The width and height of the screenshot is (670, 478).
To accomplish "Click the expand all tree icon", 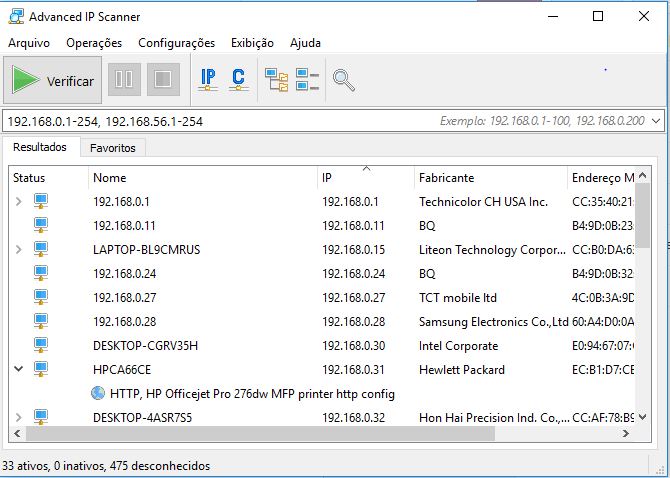I will click(x=276, y=80).
